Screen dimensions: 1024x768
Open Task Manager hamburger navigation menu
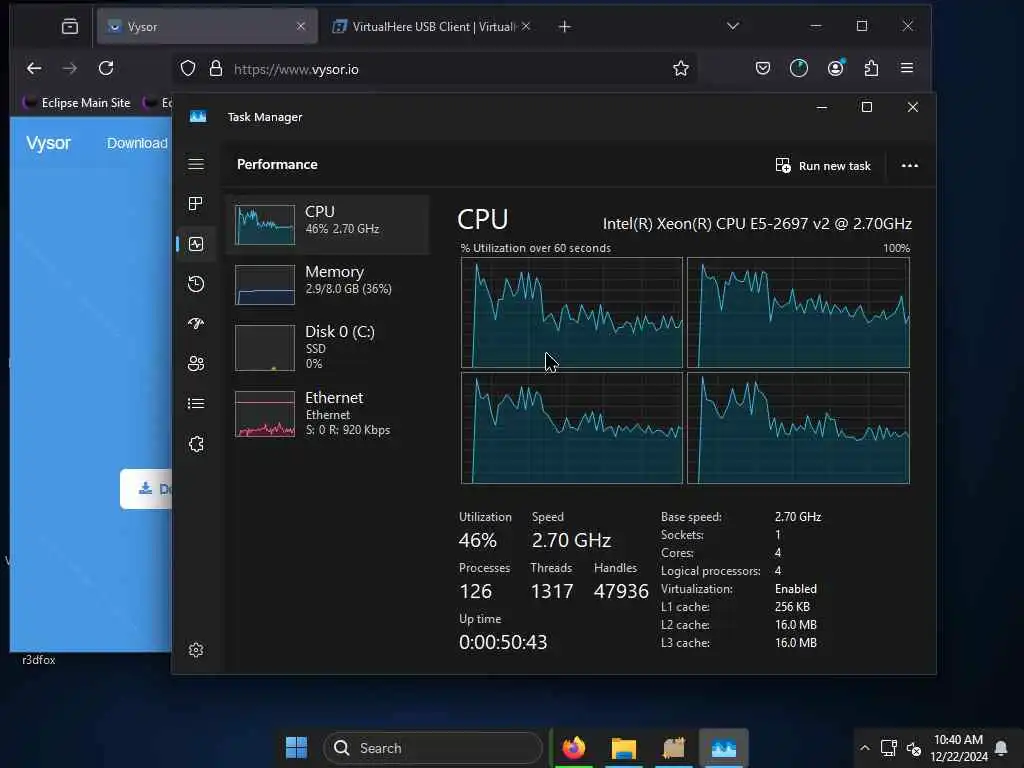(196, 164)
